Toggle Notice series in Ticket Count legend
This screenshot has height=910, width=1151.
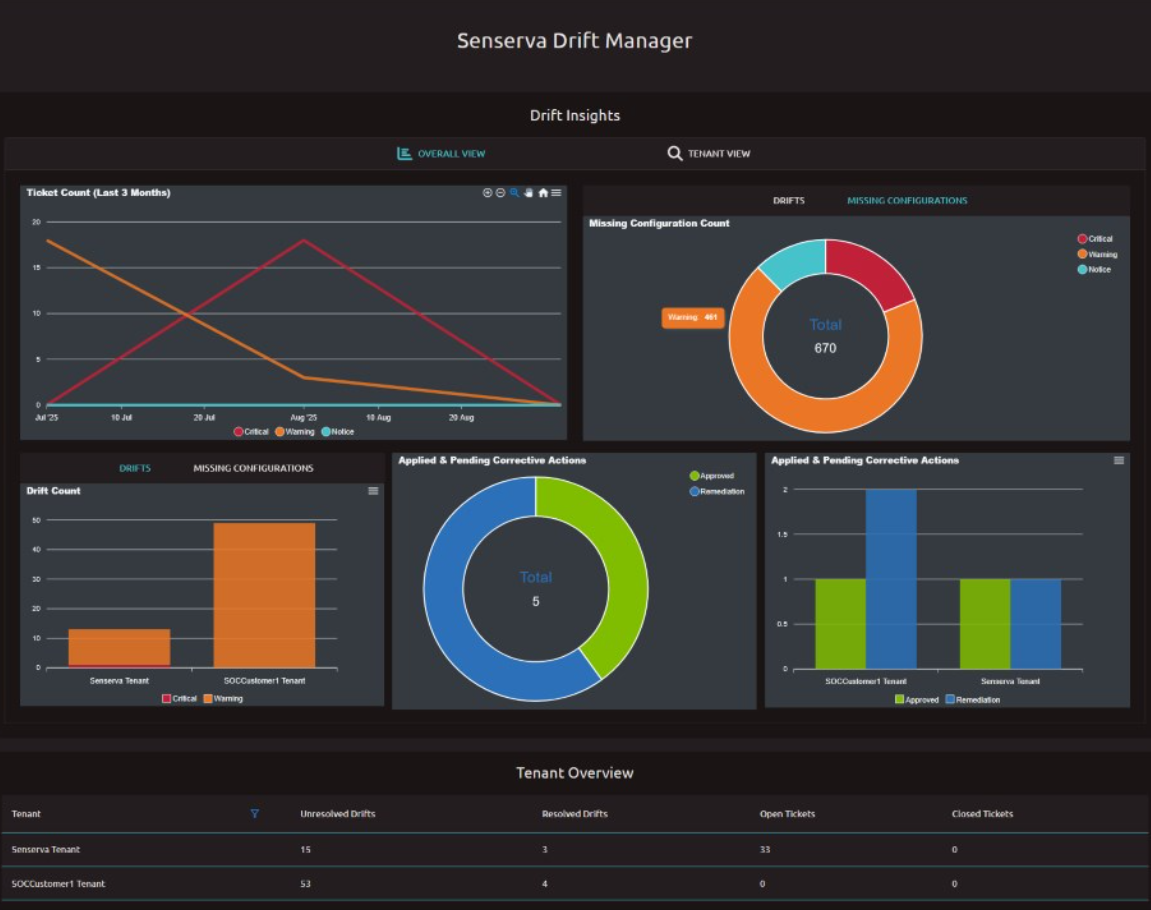click(337, 432)
